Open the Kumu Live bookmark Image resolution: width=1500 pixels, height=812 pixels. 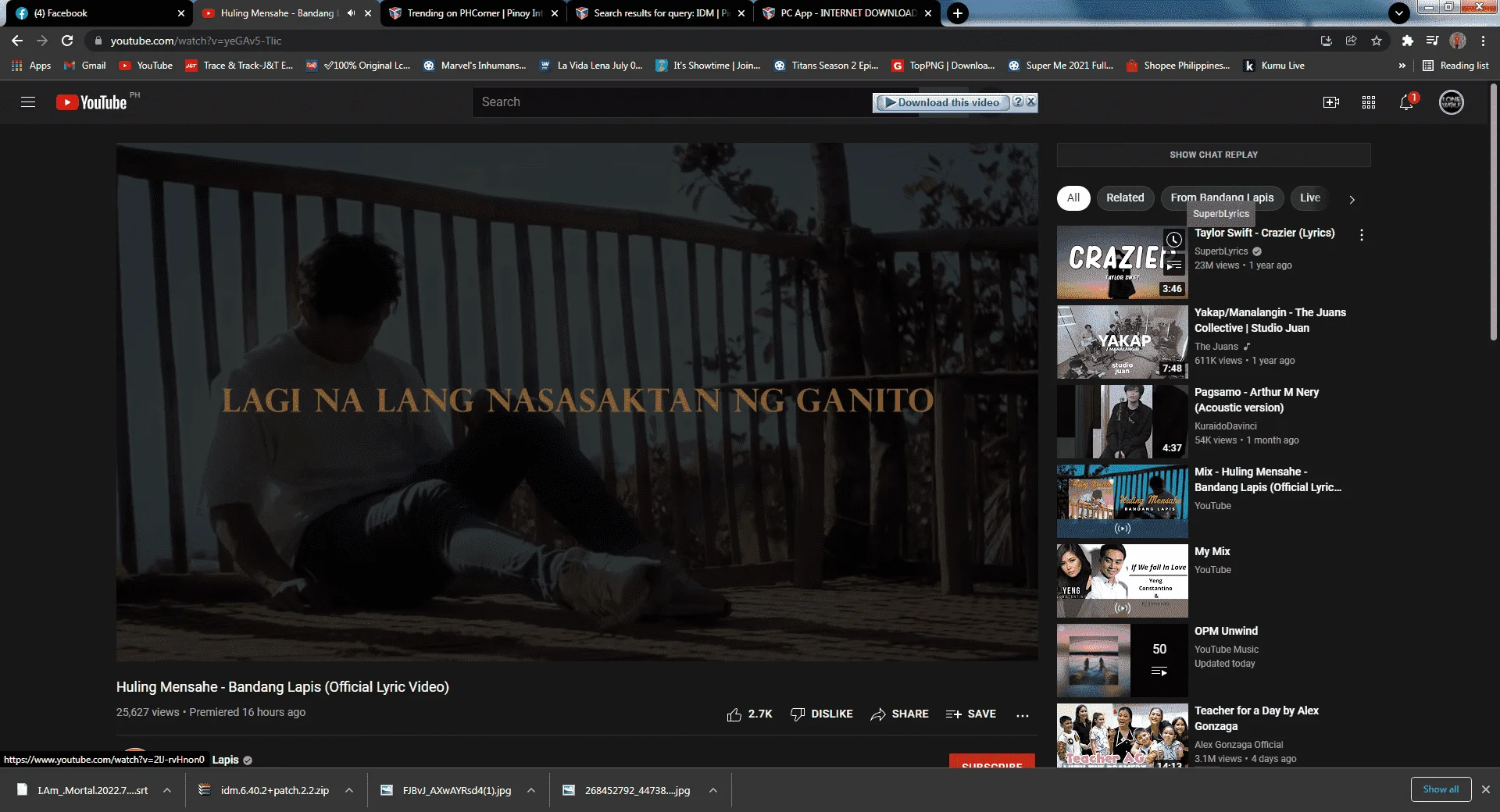click(1273, 66)
